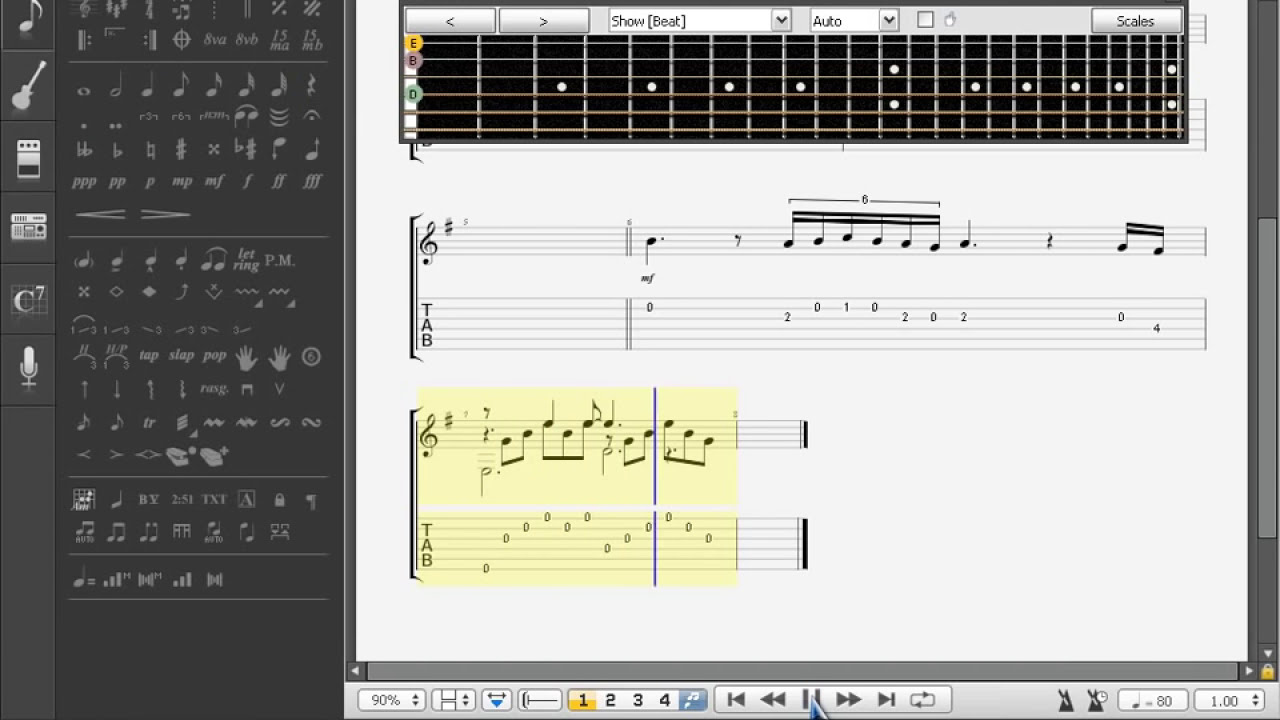This screenshot has width=1280, height=720.
Task: Insert a 2:51 timer marker
Action: pyautogui.click(x=181, y=499)
